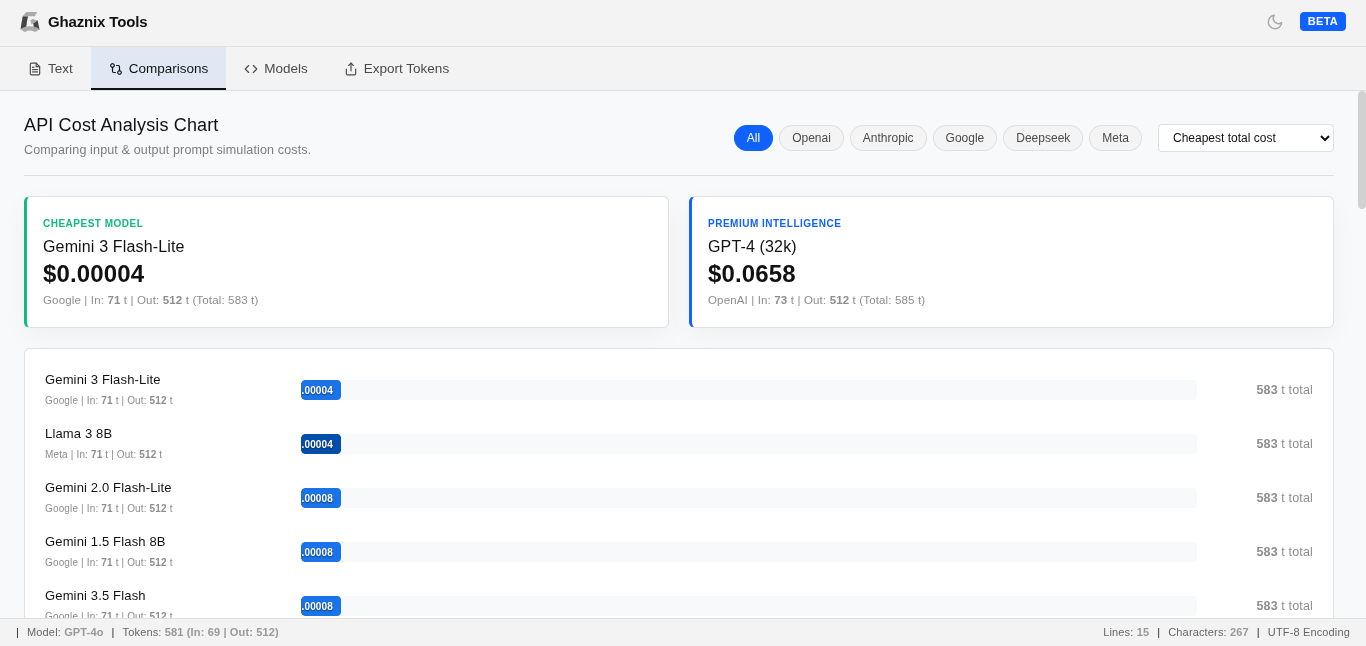Click the 583 t total for Llama 3 8B

pyautogui.click(x=1284, y=444)
